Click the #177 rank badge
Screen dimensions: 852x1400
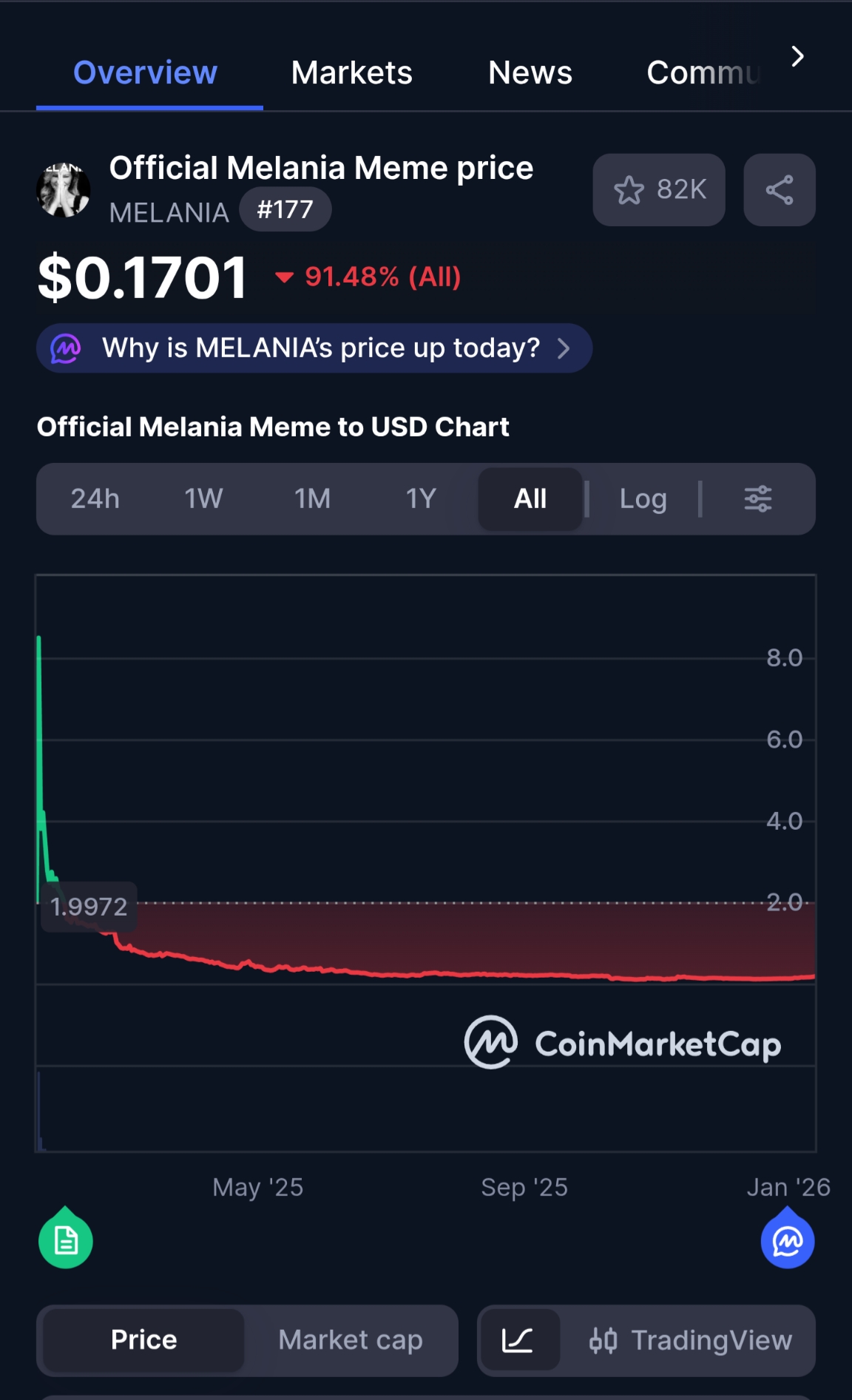point(285,210)
